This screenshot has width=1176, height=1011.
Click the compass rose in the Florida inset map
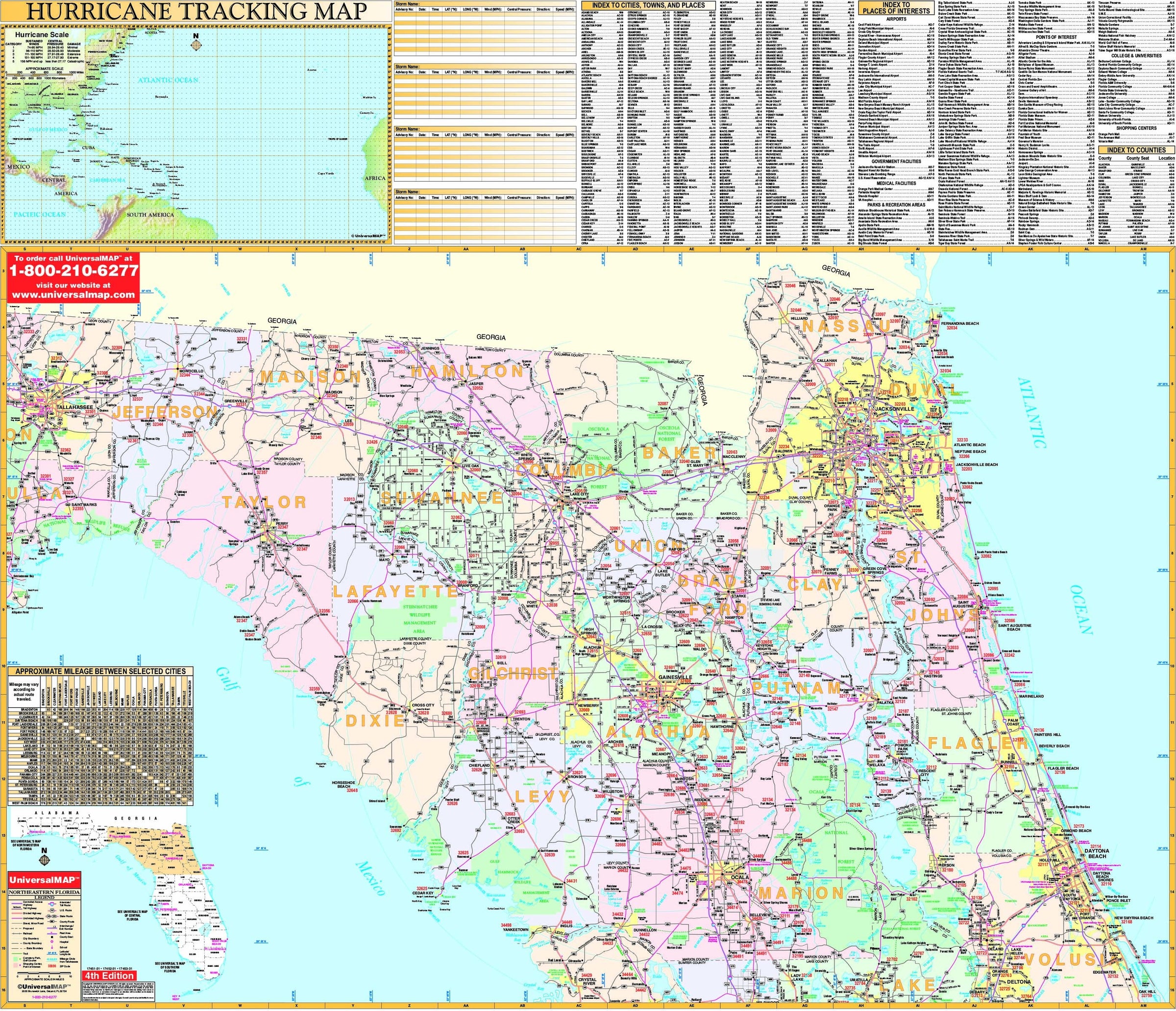point(44,860)
